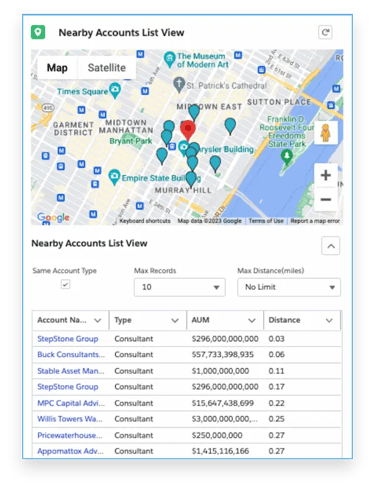Click AUM value $57,733,398,935
Image resolution: width=375 pixels, height=490 pixels.
(223, 354)
